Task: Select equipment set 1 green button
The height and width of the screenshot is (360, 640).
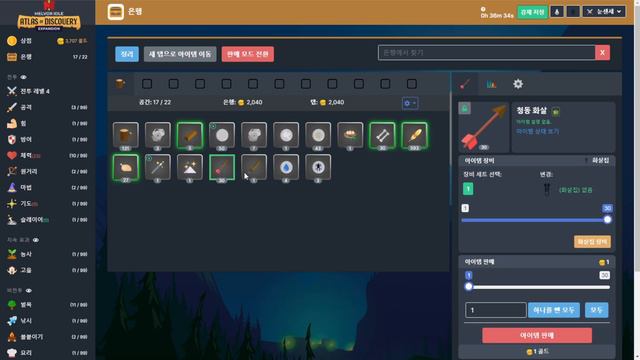Action: (468, 189)
